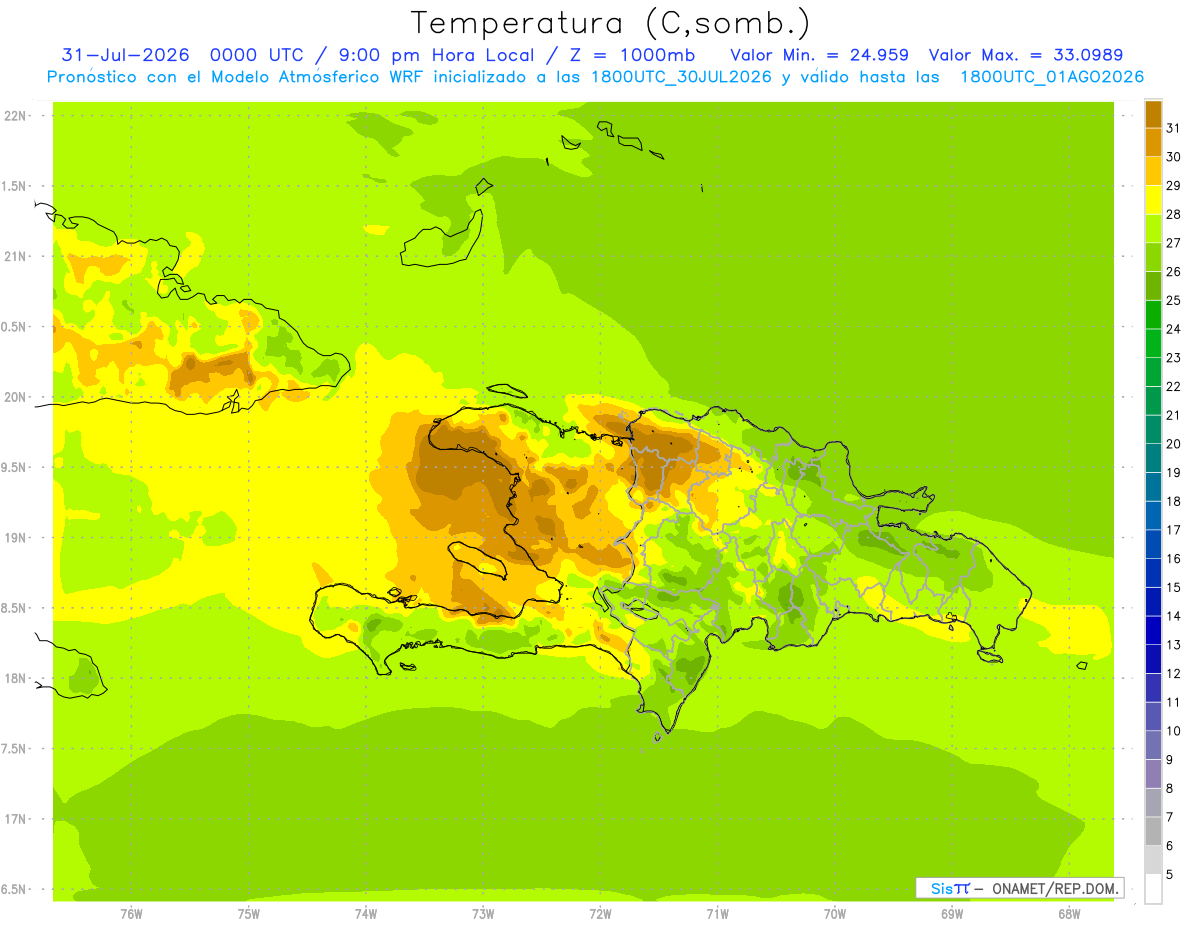Click the '72W' longitude label
Viewport: 1200px width, 927px height.
[x=600, y=913]
